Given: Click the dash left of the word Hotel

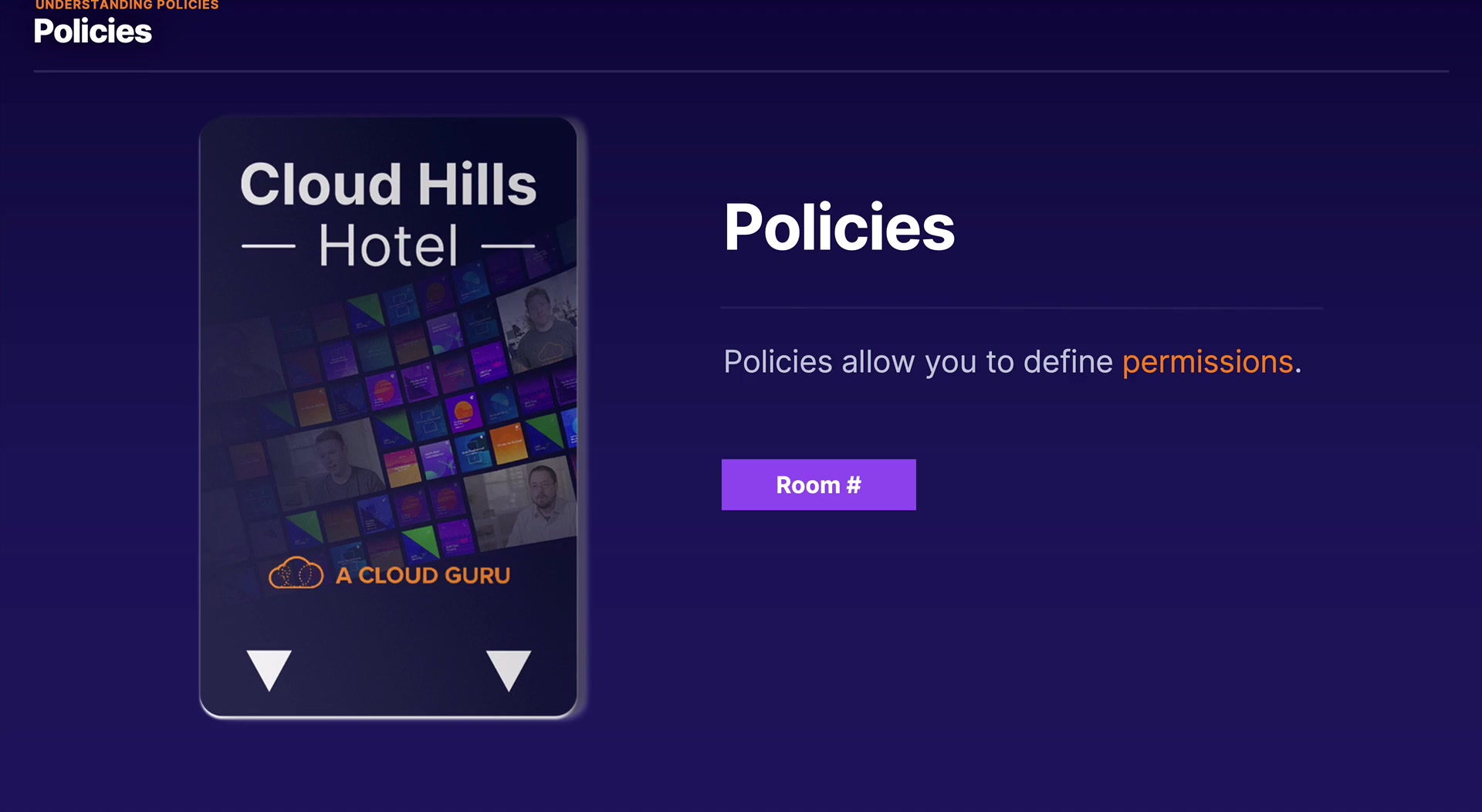Looking at the screenshot, I should click(268, 246).
